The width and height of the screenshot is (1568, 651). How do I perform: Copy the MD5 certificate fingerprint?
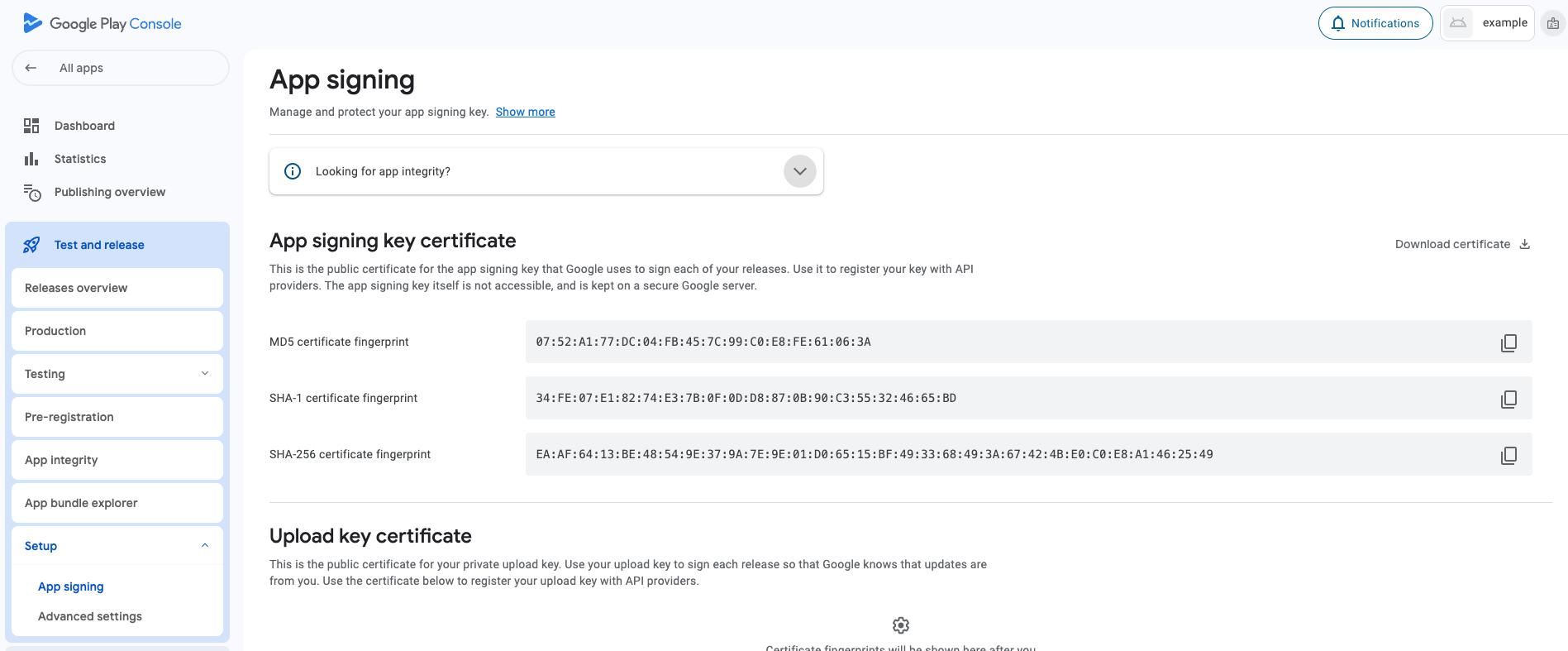(x=1508, y=342)
